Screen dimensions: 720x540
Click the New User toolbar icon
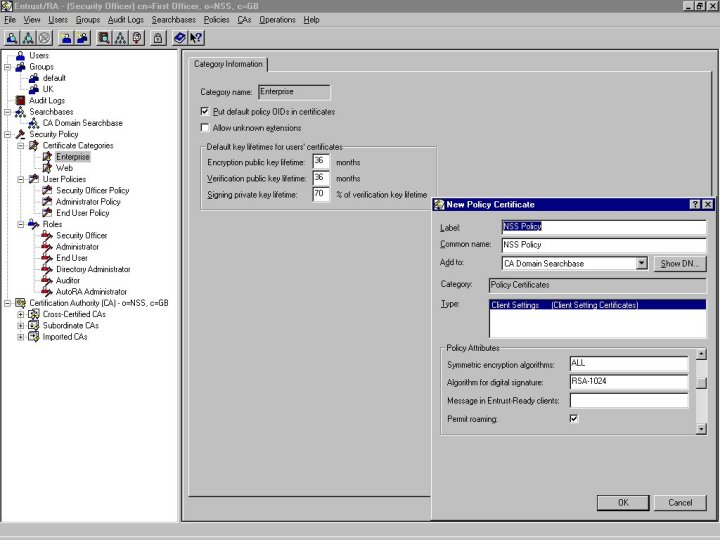[x=66, y=38]
